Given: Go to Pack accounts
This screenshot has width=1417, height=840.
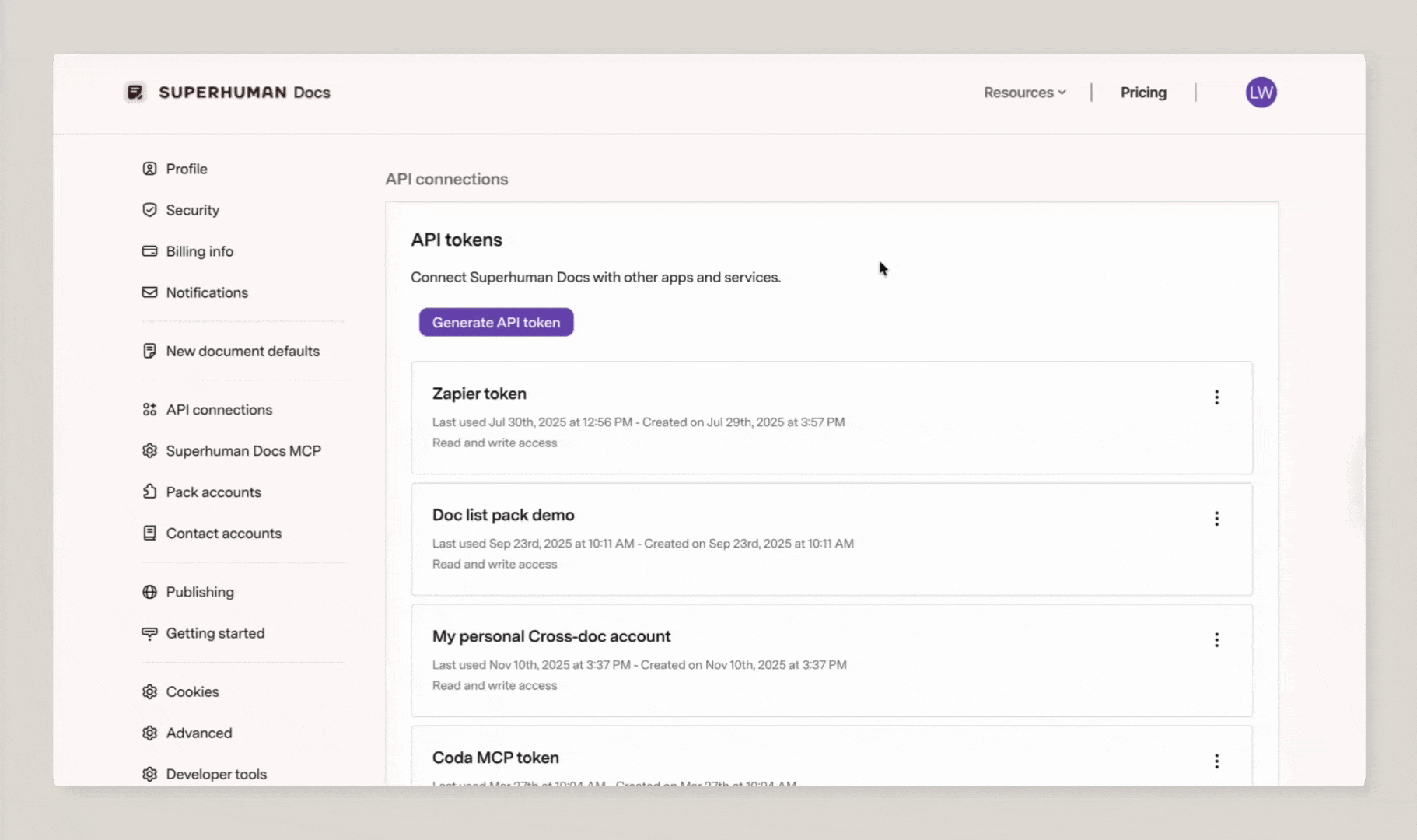Looking at the screenshot, I should tap(213, 492).
